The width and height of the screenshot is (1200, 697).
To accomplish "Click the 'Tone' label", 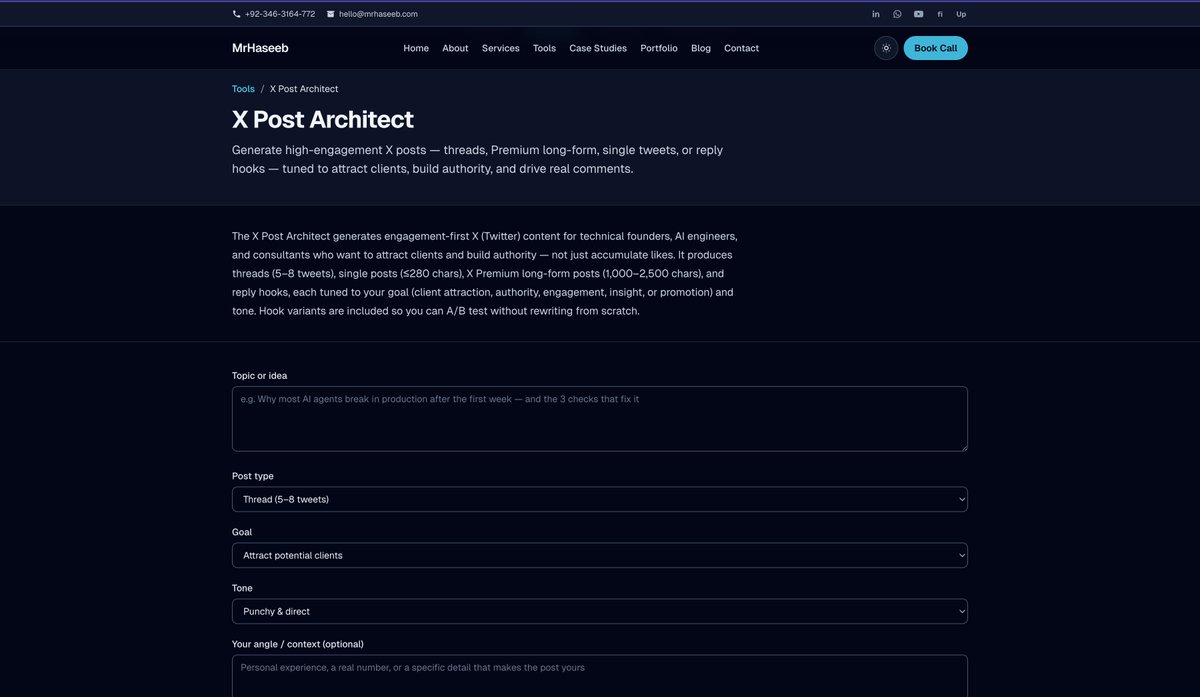I will (x=242, y=588).
